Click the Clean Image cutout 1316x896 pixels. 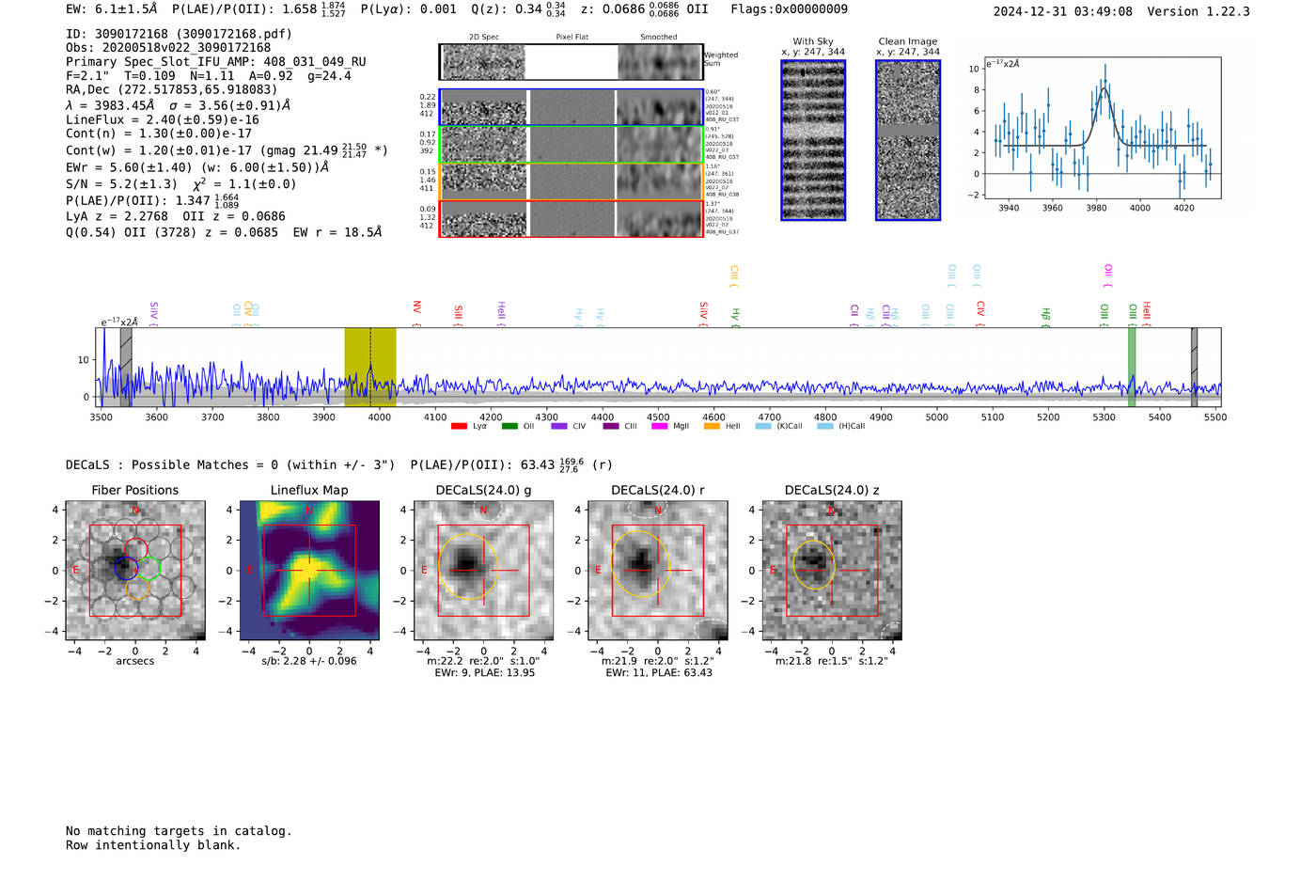(908, 140)
